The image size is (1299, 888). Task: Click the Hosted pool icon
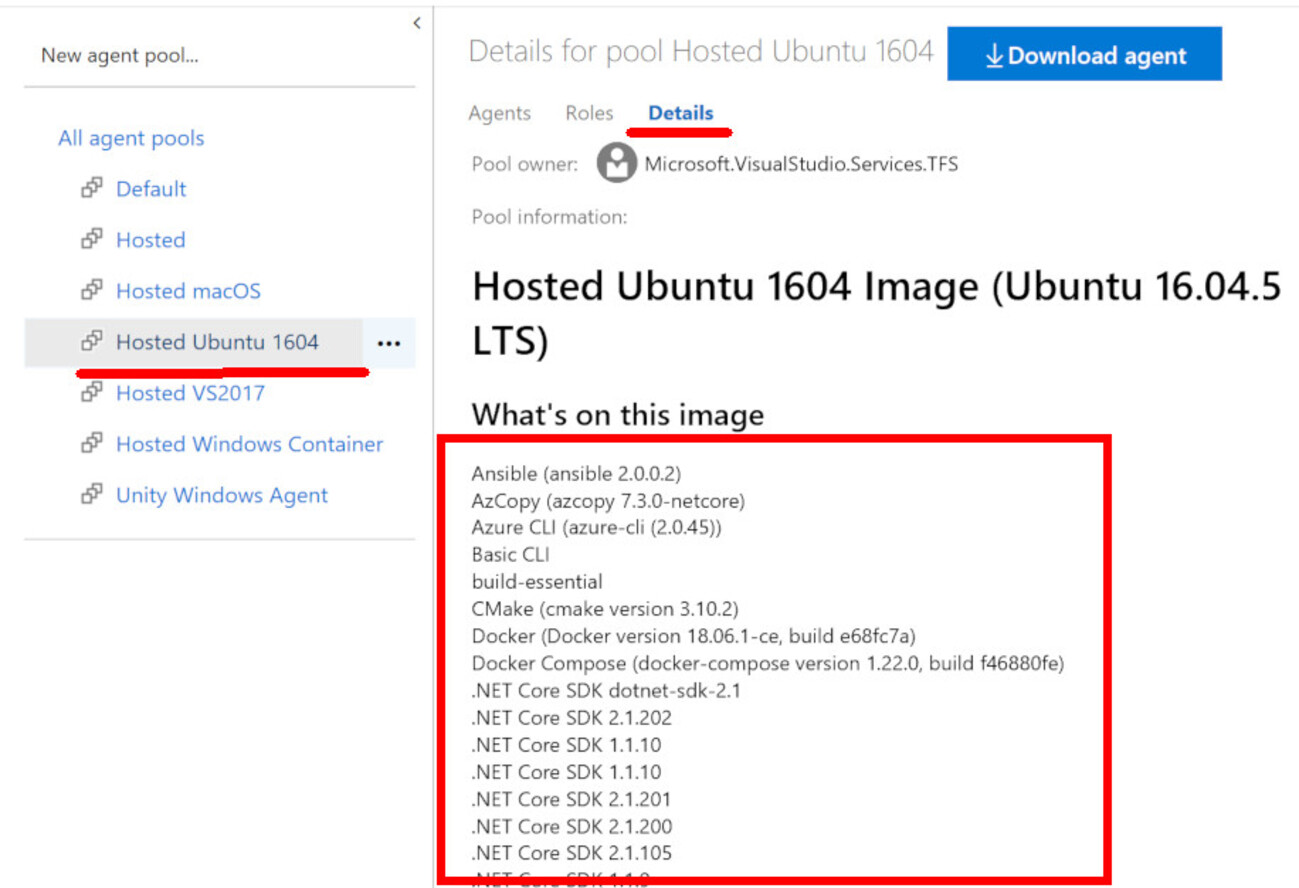(92, 239)
